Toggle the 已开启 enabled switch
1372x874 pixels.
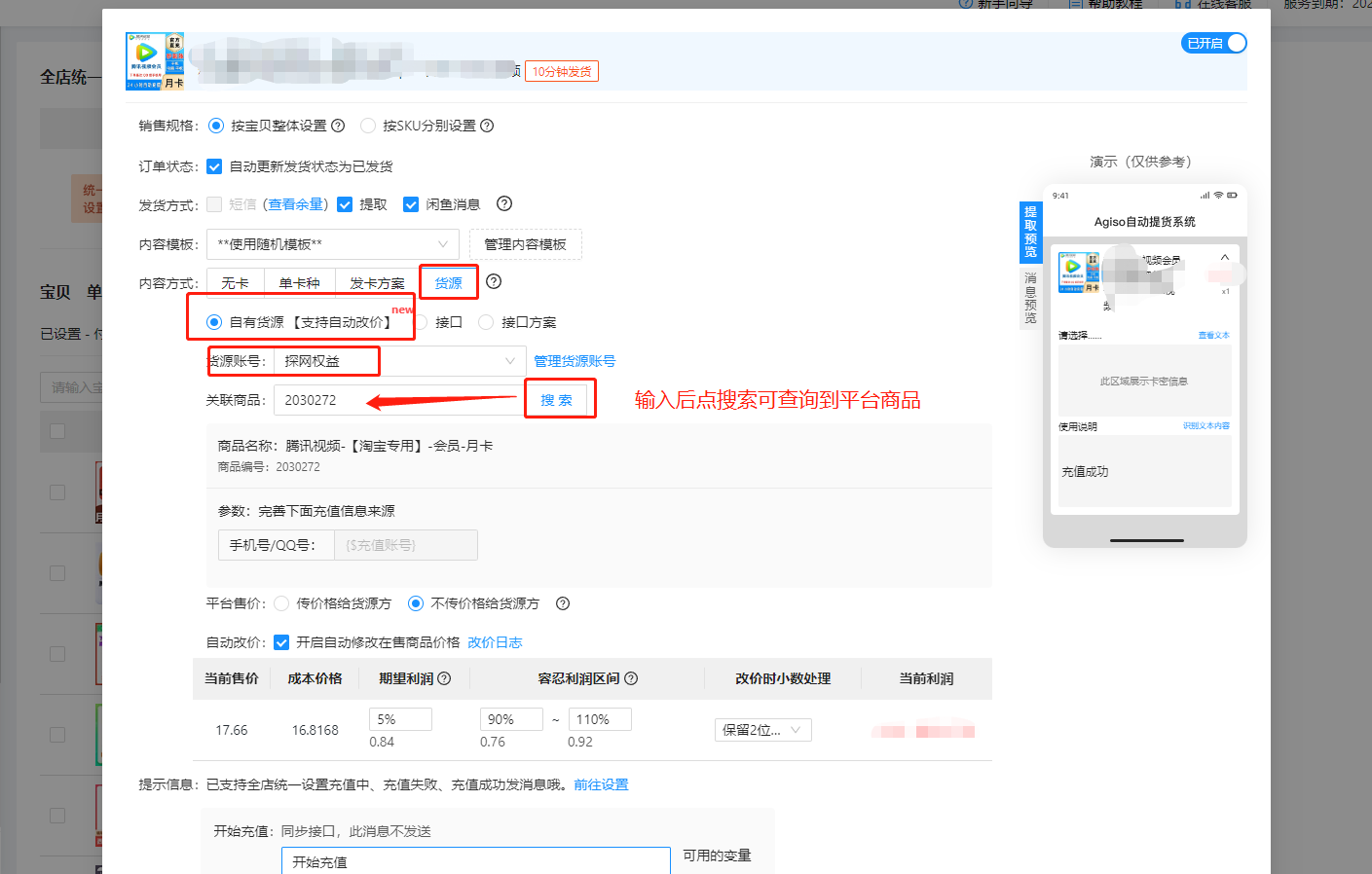(x=1213, y=43)
